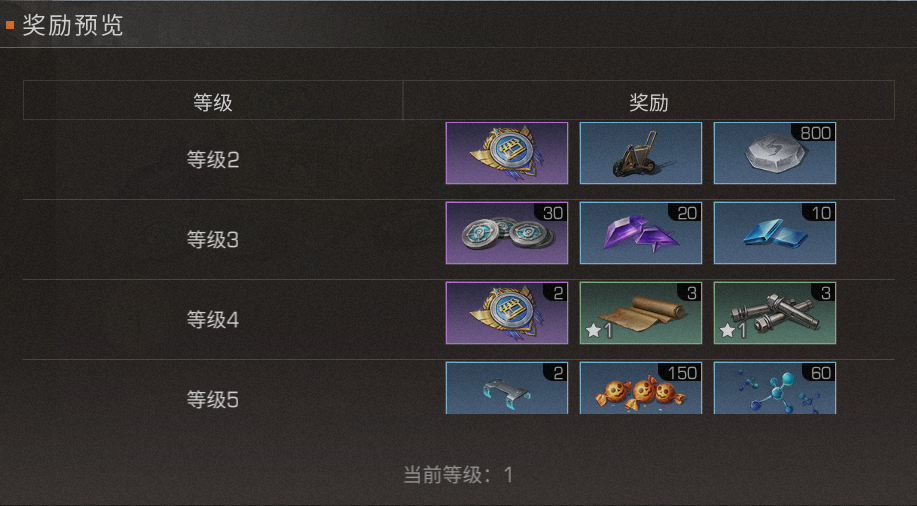Click the 奖励预览 panel title

coord(73,26)
